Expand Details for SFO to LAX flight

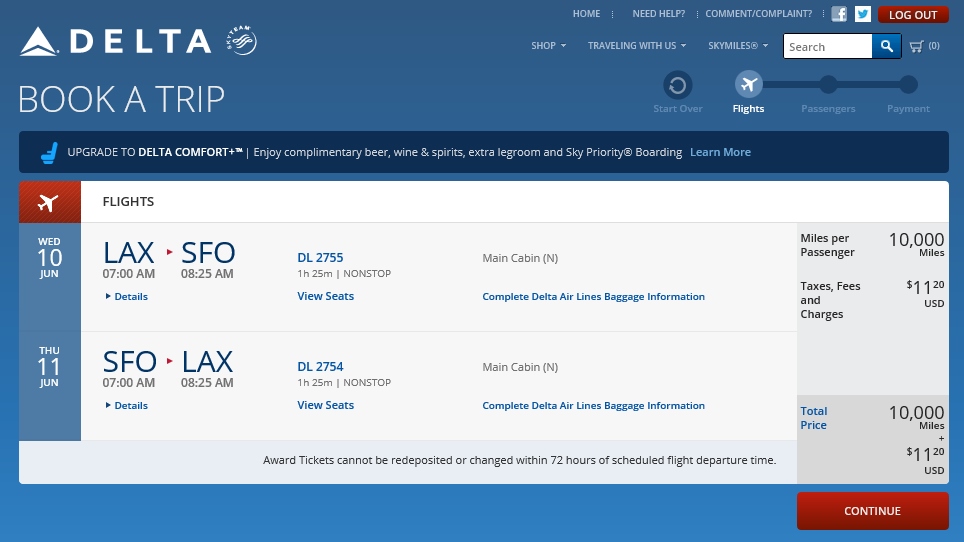pos(127,406)
